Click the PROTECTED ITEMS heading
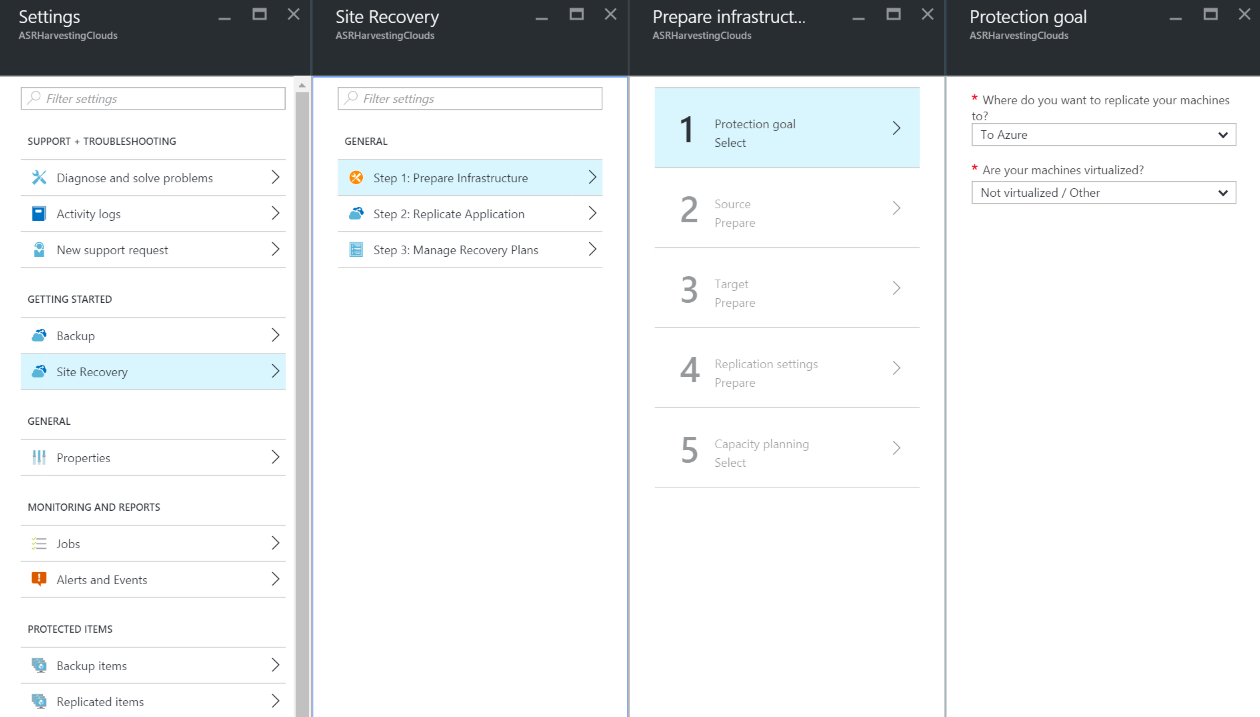 (70, 630)
